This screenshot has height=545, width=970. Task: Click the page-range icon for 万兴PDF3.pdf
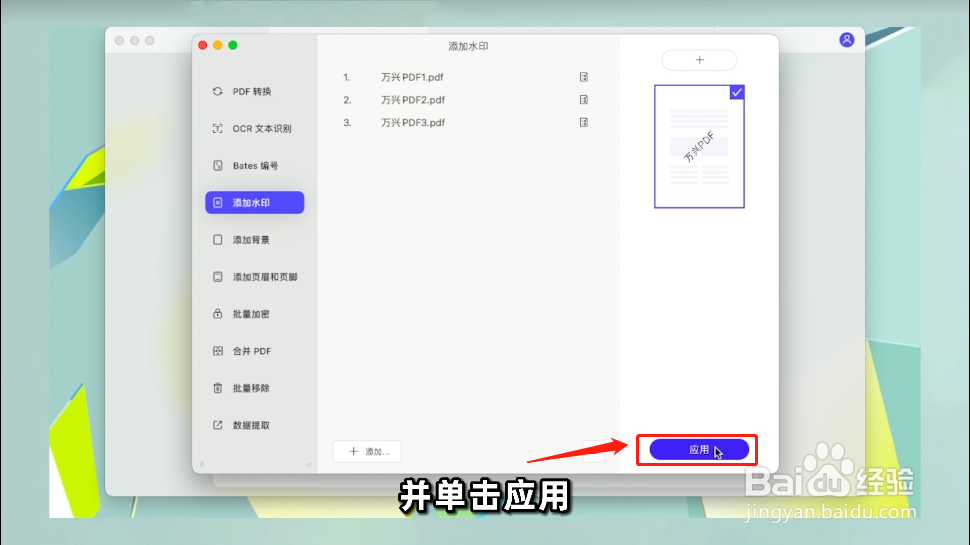pos(583,122)
